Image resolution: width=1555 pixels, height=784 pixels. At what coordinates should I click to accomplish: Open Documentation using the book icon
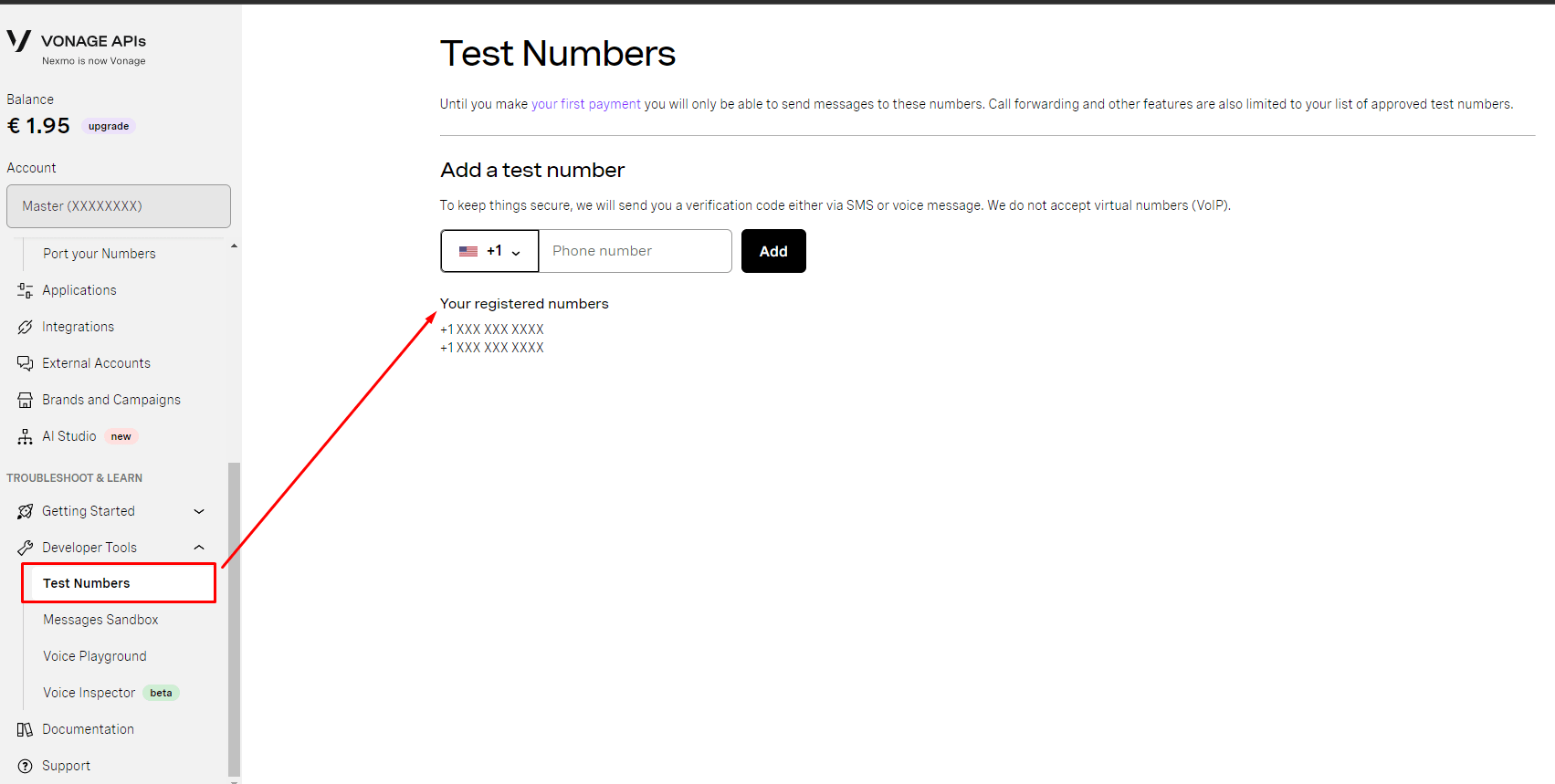click(x=25, y=728)
